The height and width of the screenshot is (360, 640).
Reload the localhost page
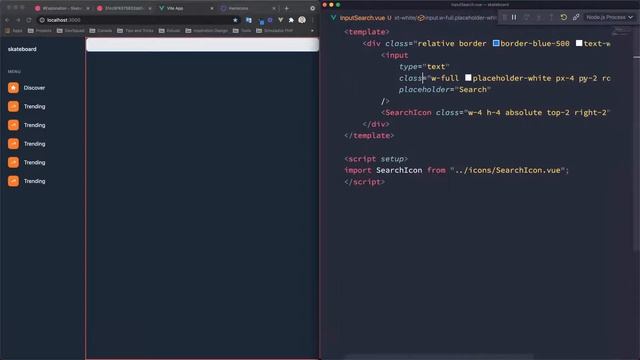(29, 20)
